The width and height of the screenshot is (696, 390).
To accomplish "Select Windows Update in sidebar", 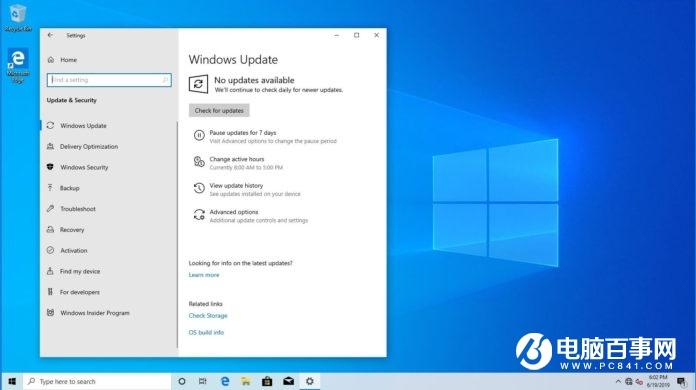I will tap(83, 126).
